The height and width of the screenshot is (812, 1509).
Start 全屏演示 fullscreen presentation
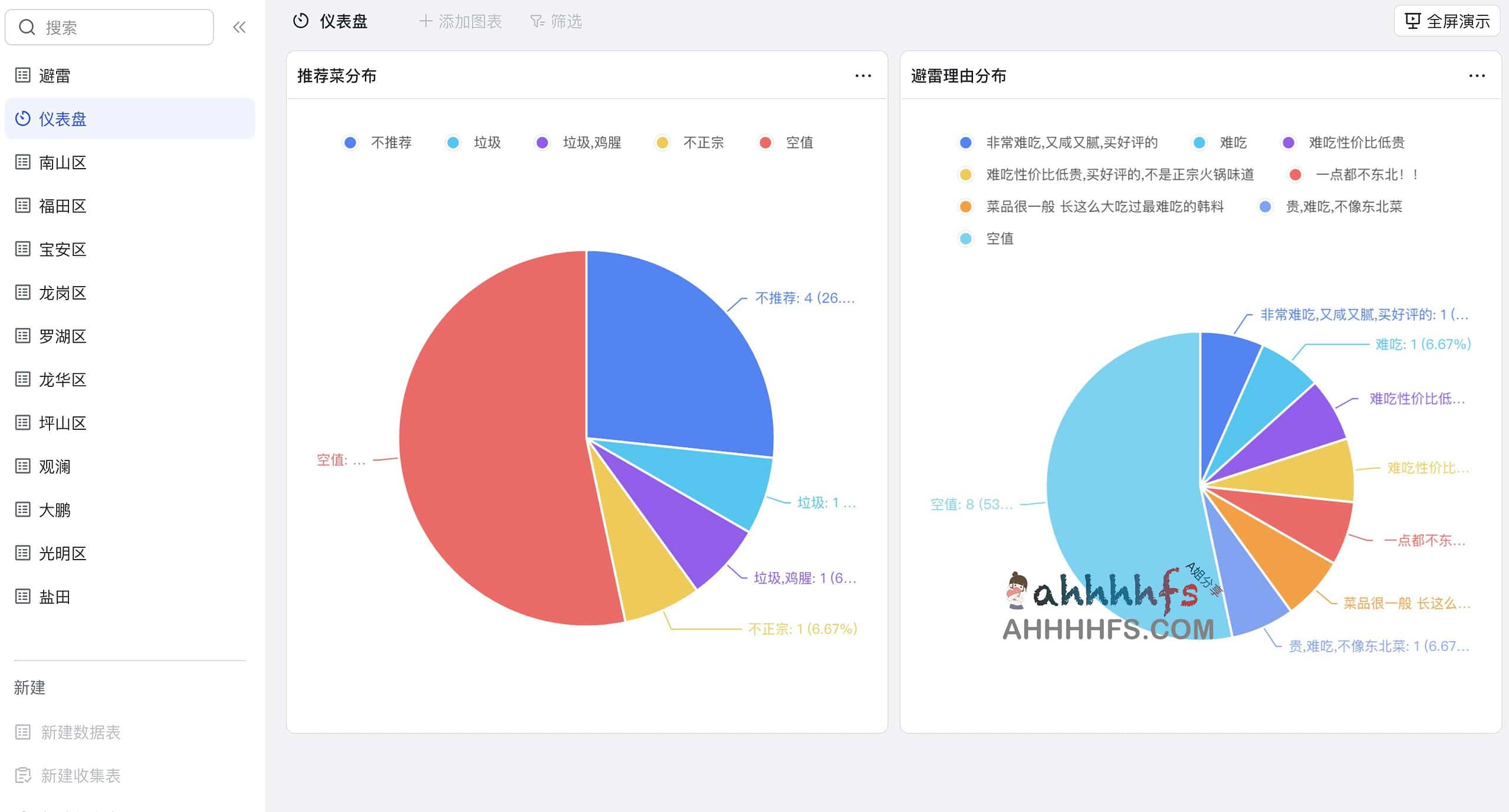click(x=1447, y=21)
